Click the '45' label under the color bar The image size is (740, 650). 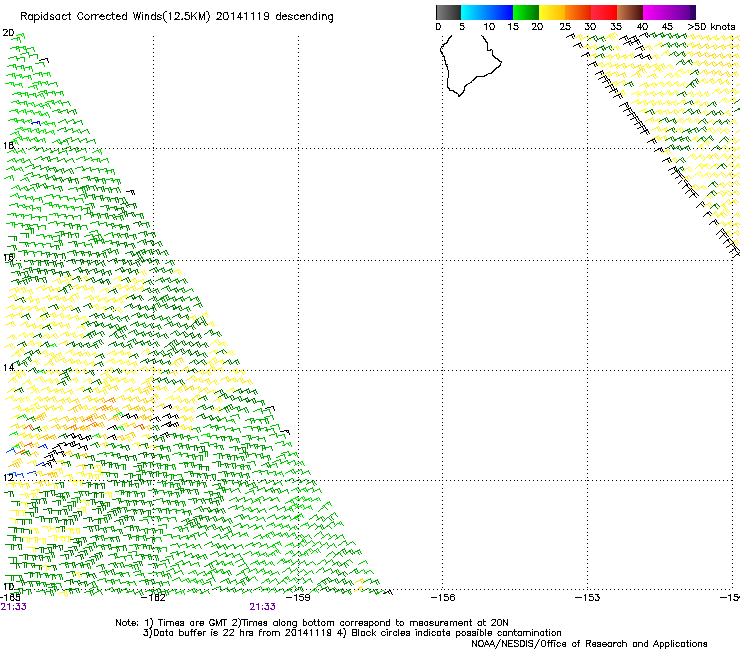coord(667,27)
